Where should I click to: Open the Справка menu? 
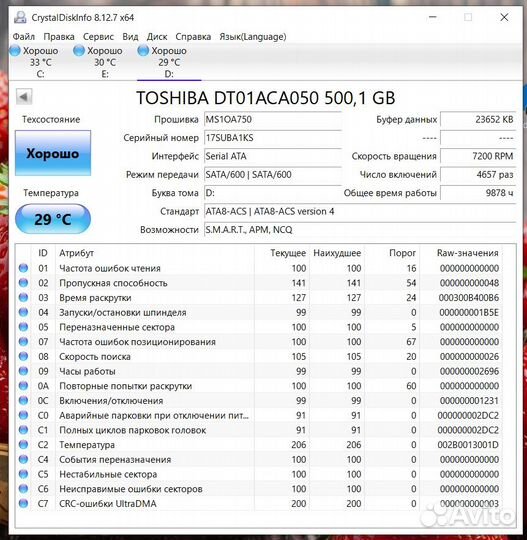[193, 37]
